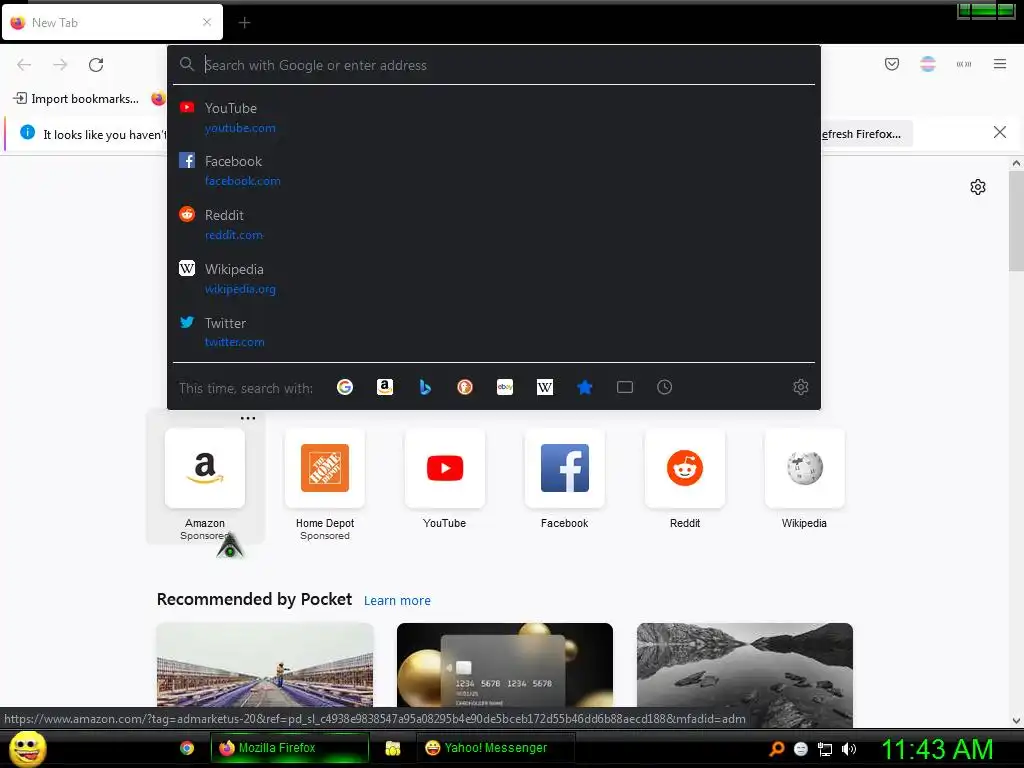Search this time with DuckDuckGo

pos(465,387)
